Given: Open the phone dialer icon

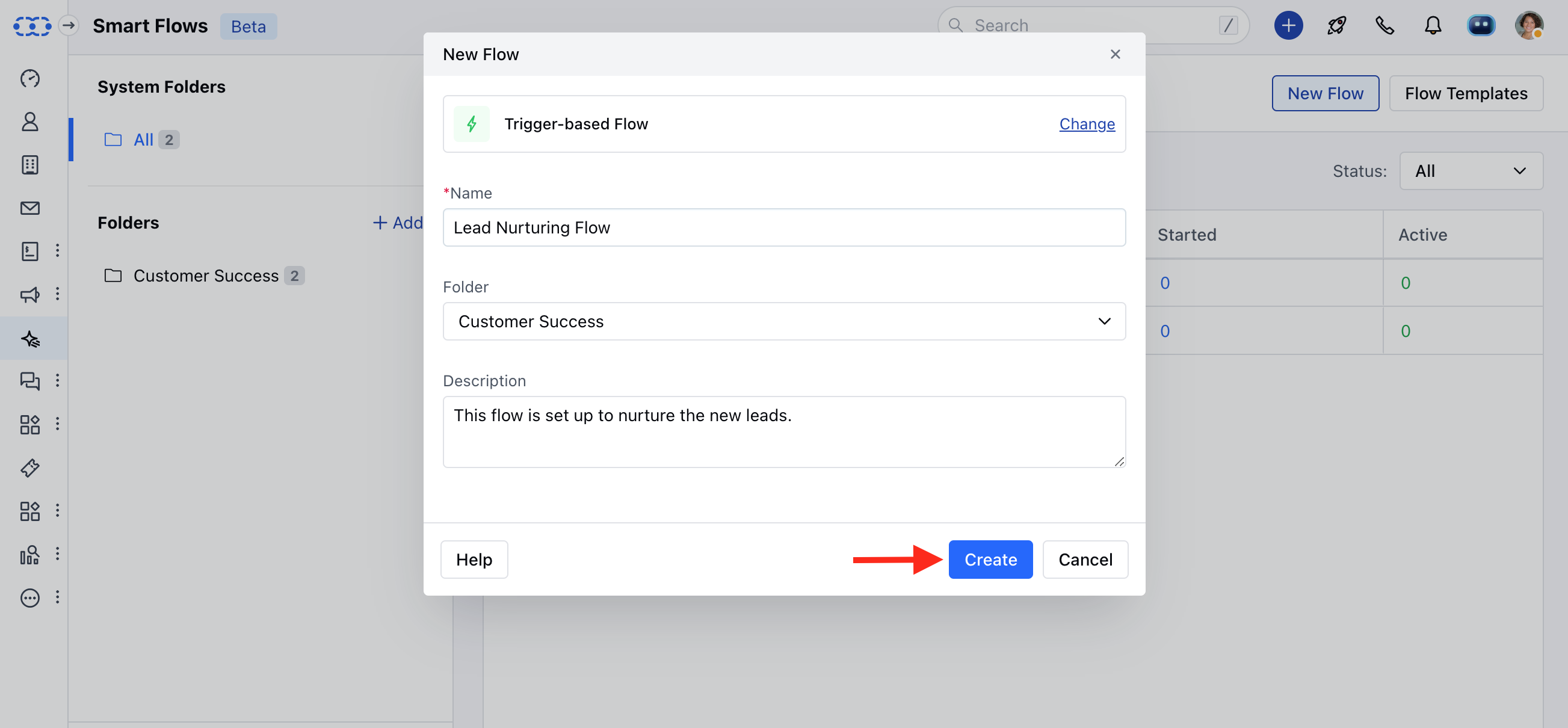Looking at the screenshot, I should click(1384, 25).
